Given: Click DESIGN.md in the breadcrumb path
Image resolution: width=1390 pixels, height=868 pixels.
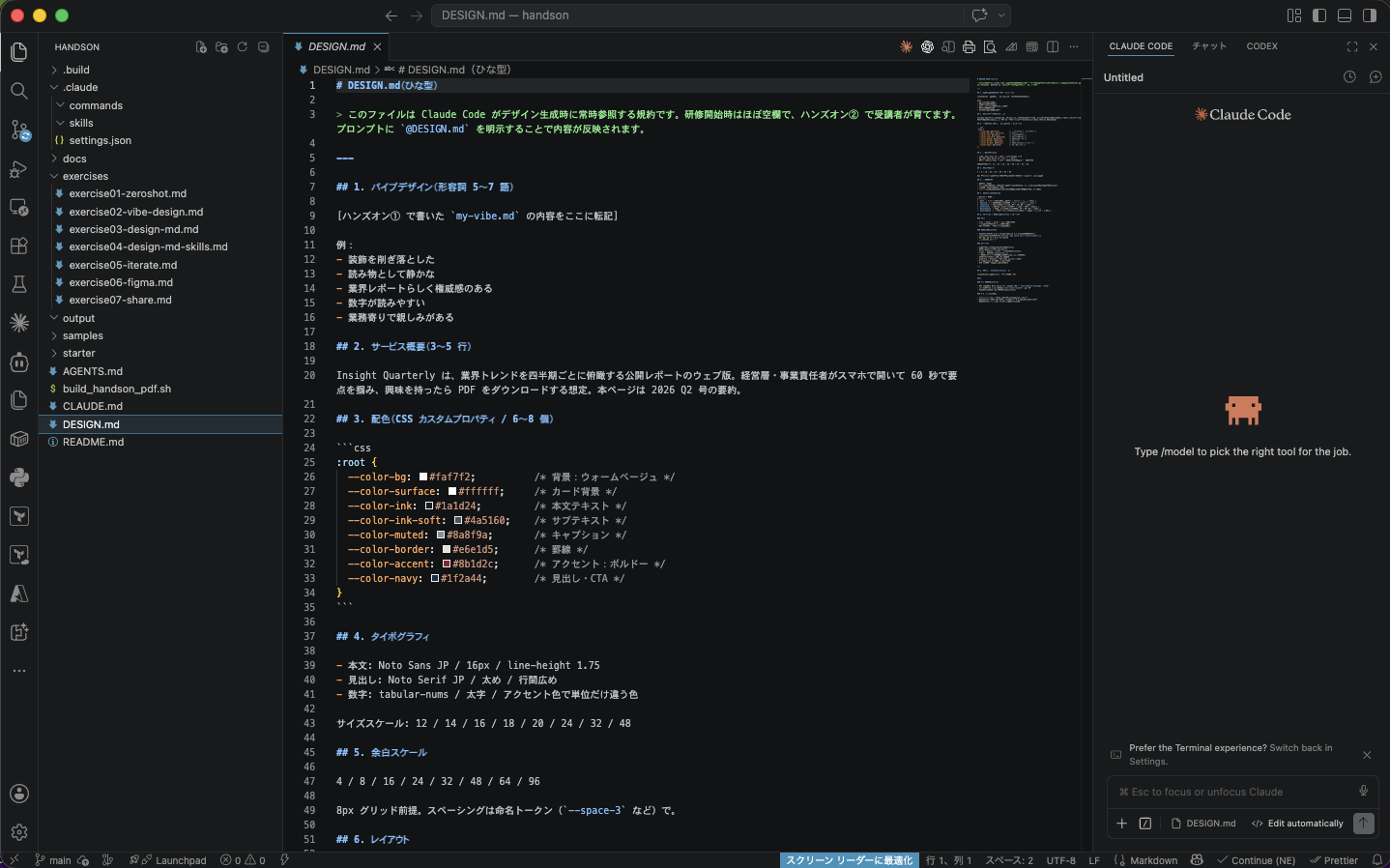Looking at the screenshot, I should point(341,70).
